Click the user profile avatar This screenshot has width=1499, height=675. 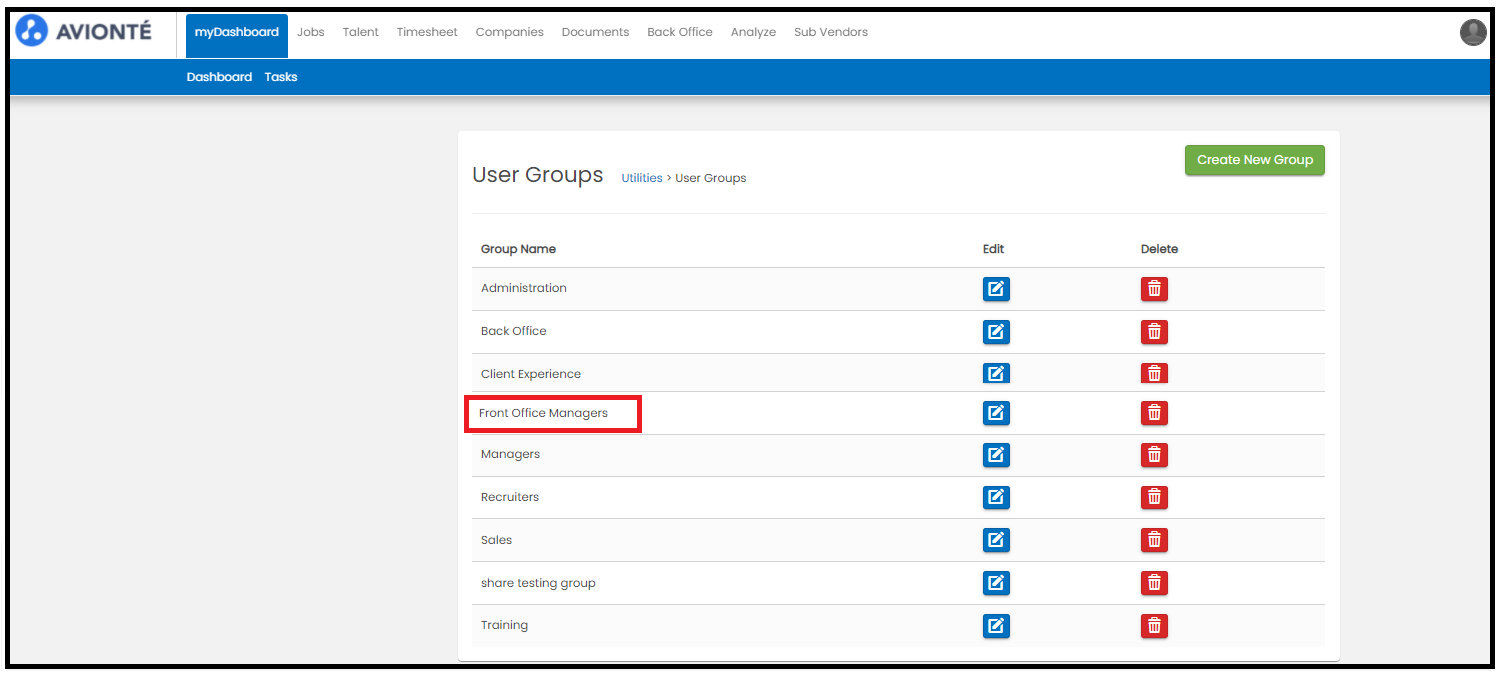[x=1472, y=33]
